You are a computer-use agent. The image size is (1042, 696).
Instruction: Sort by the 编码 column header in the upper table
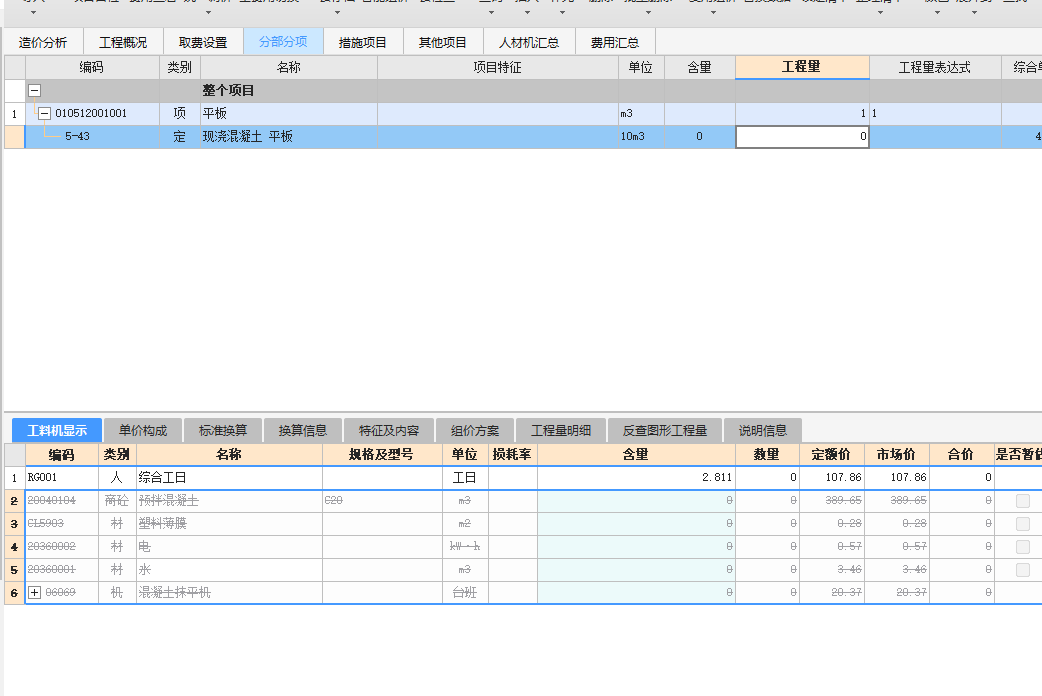pyautogui.click(x=92, y=67)
